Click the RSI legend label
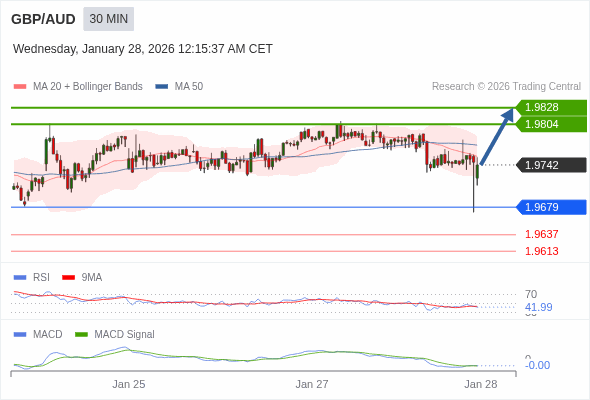 click(41, 277)
